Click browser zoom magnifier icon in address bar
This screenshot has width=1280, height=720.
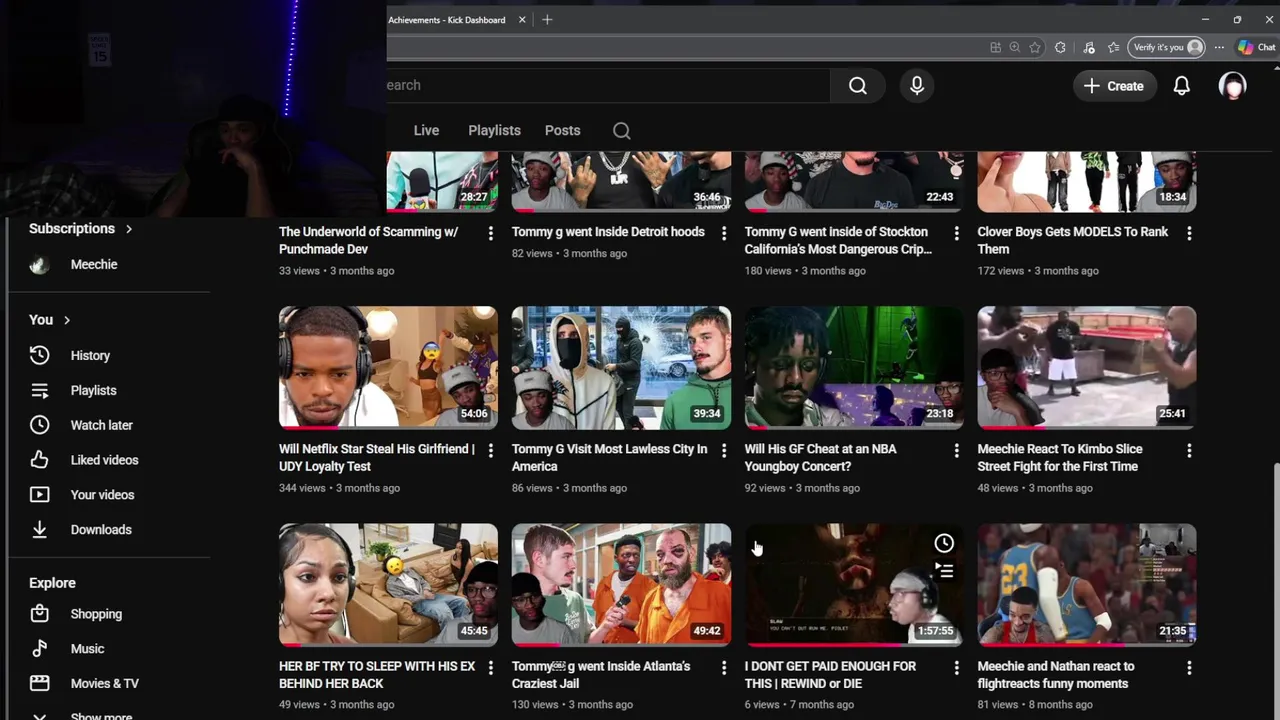tap(1014, 47)
